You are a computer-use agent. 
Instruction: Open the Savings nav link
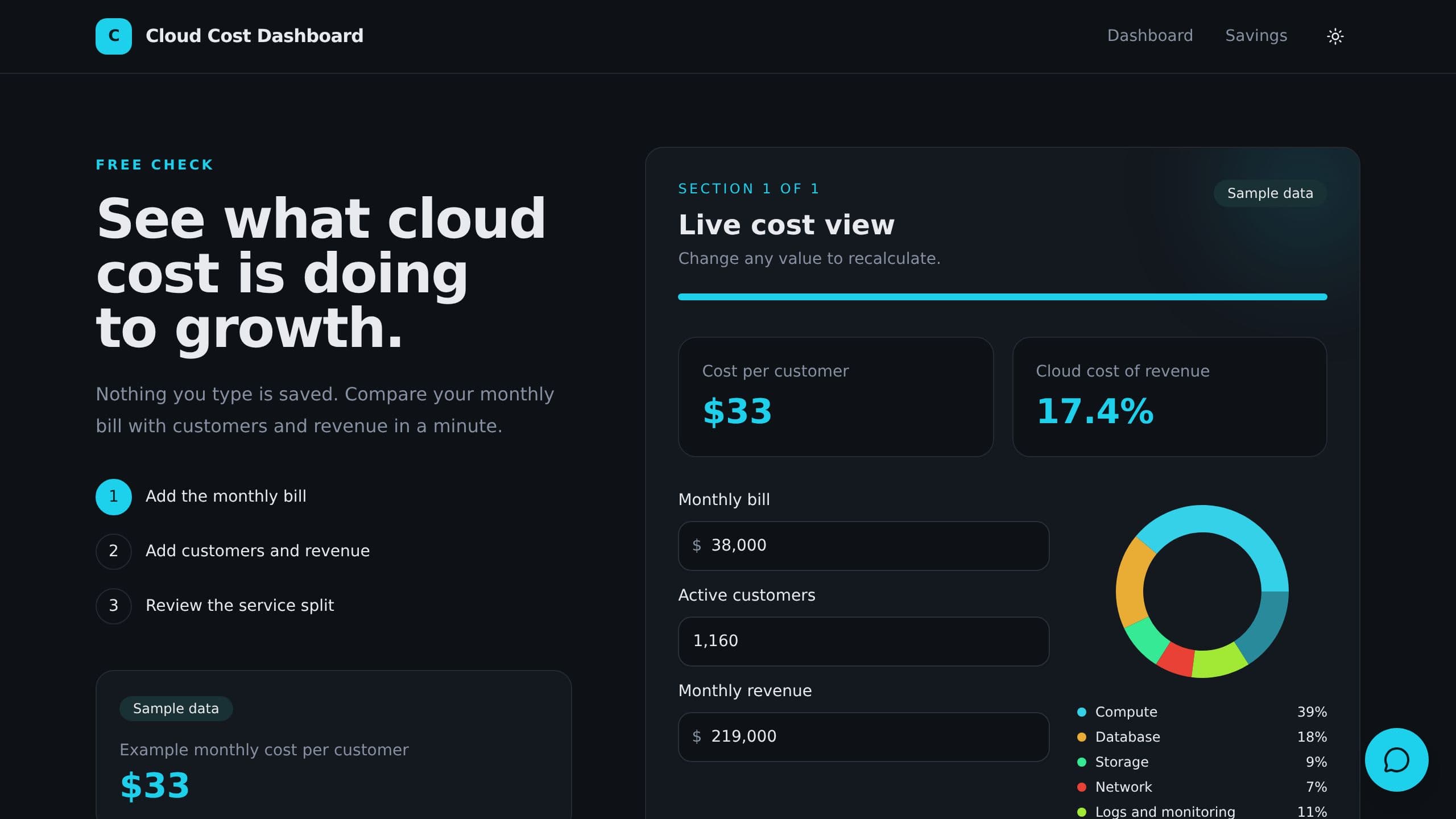1256,36
